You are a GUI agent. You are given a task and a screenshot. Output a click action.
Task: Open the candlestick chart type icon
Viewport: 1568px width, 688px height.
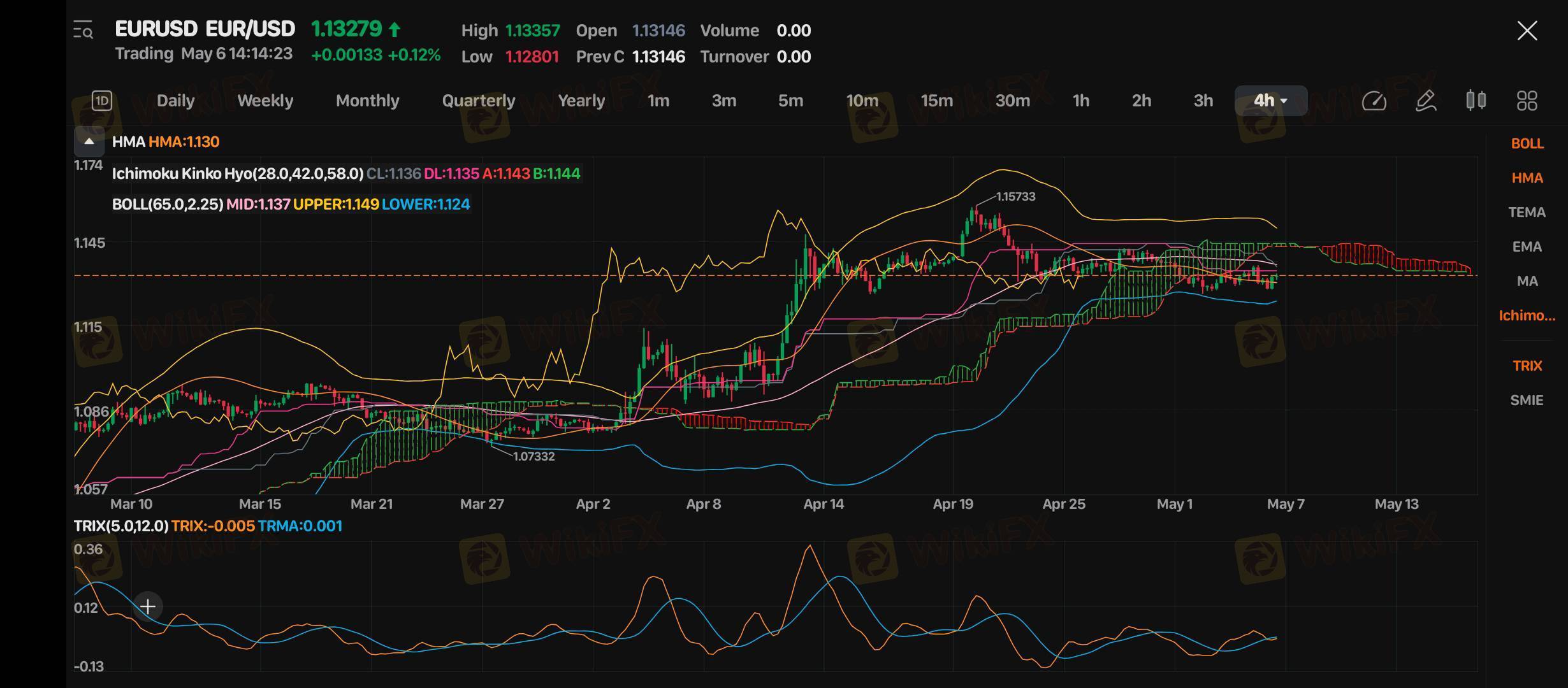pos(1476,101)
